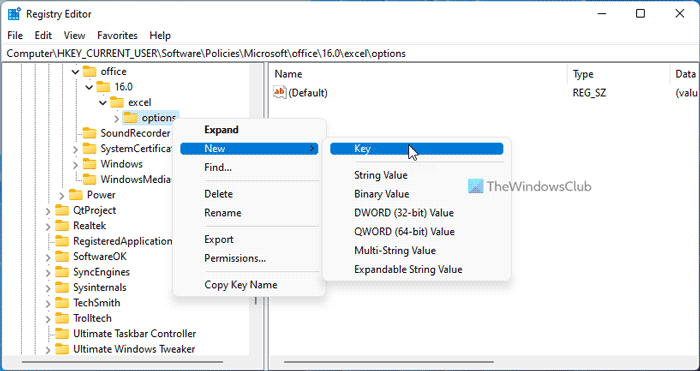Click the Registry Editor app icon in title bar
The height and width of the screenshot is (371, 700).
coord(14,14)
